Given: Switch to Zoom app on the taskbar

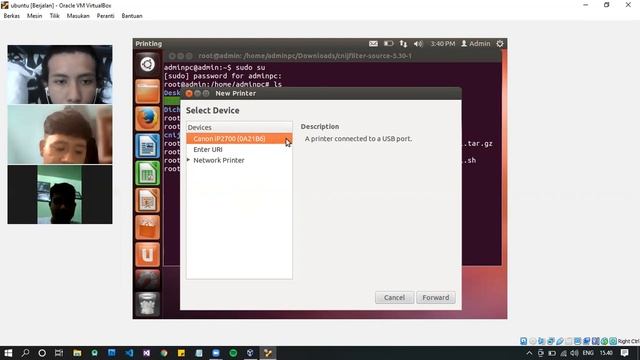Looking at the screenshot, I should pos(216,353).
